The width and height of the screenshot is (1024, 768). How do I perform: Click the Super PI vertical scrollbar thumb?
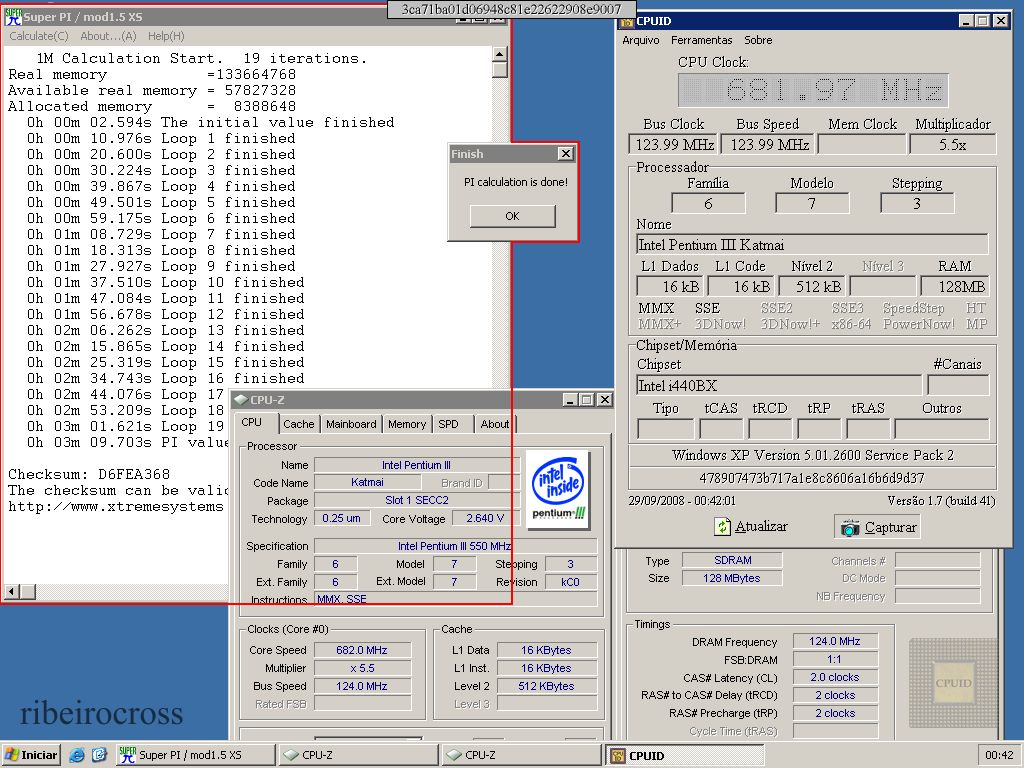coord(500,70)
